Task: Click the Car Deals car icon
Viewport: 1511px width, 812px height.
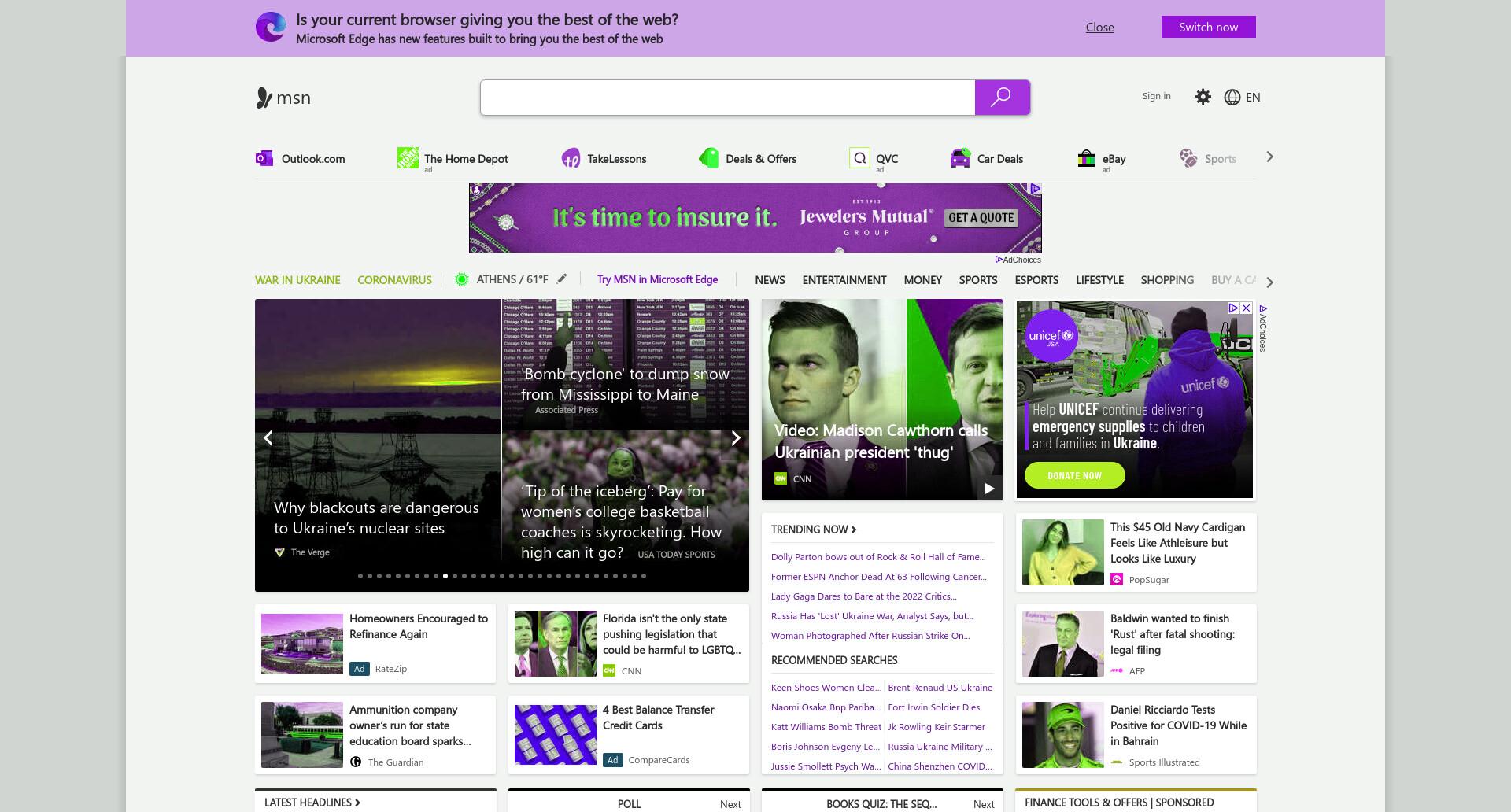Action: point(960,158)
